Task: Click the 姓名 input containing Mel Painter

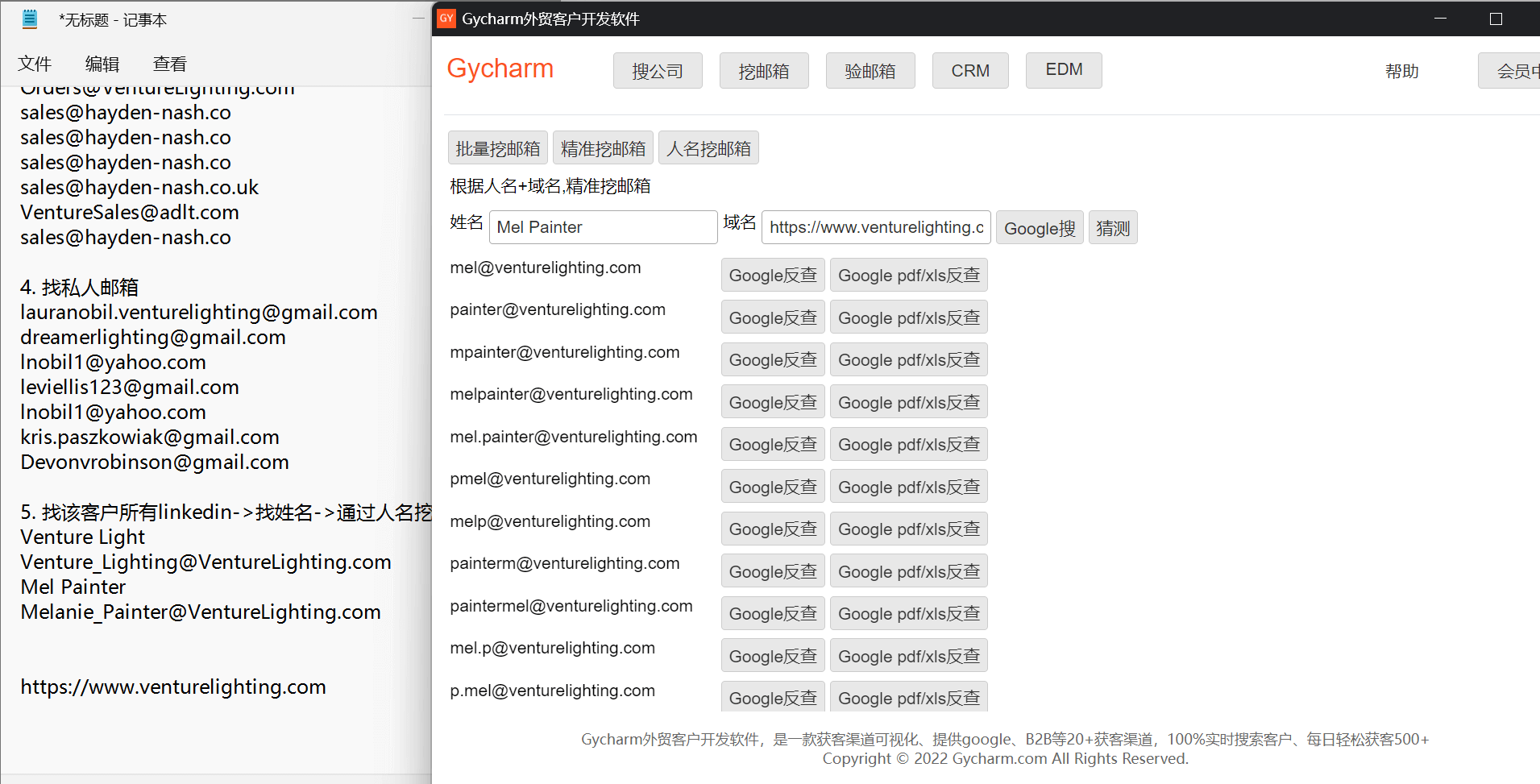Action: pos(603,227)
